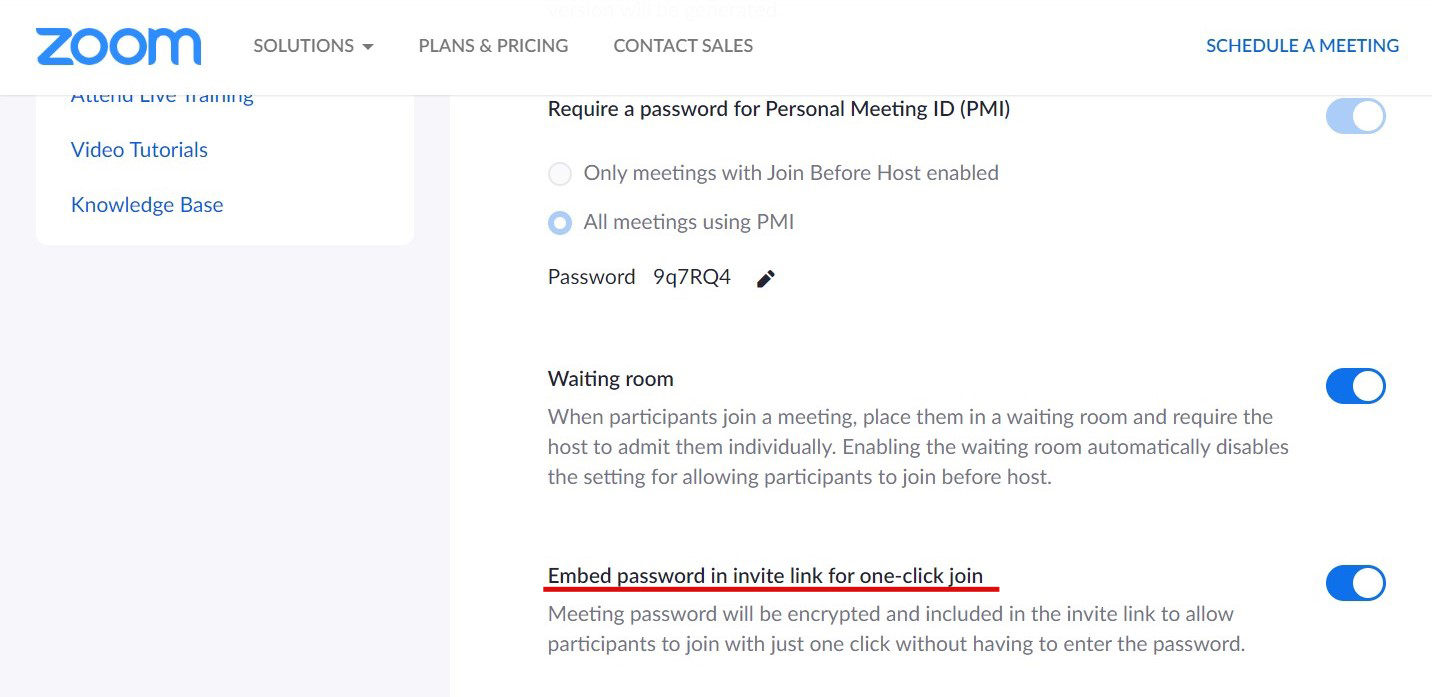1432x697 pixels.
Task: Click the Waiting room setting title
Action: (610, 379)
